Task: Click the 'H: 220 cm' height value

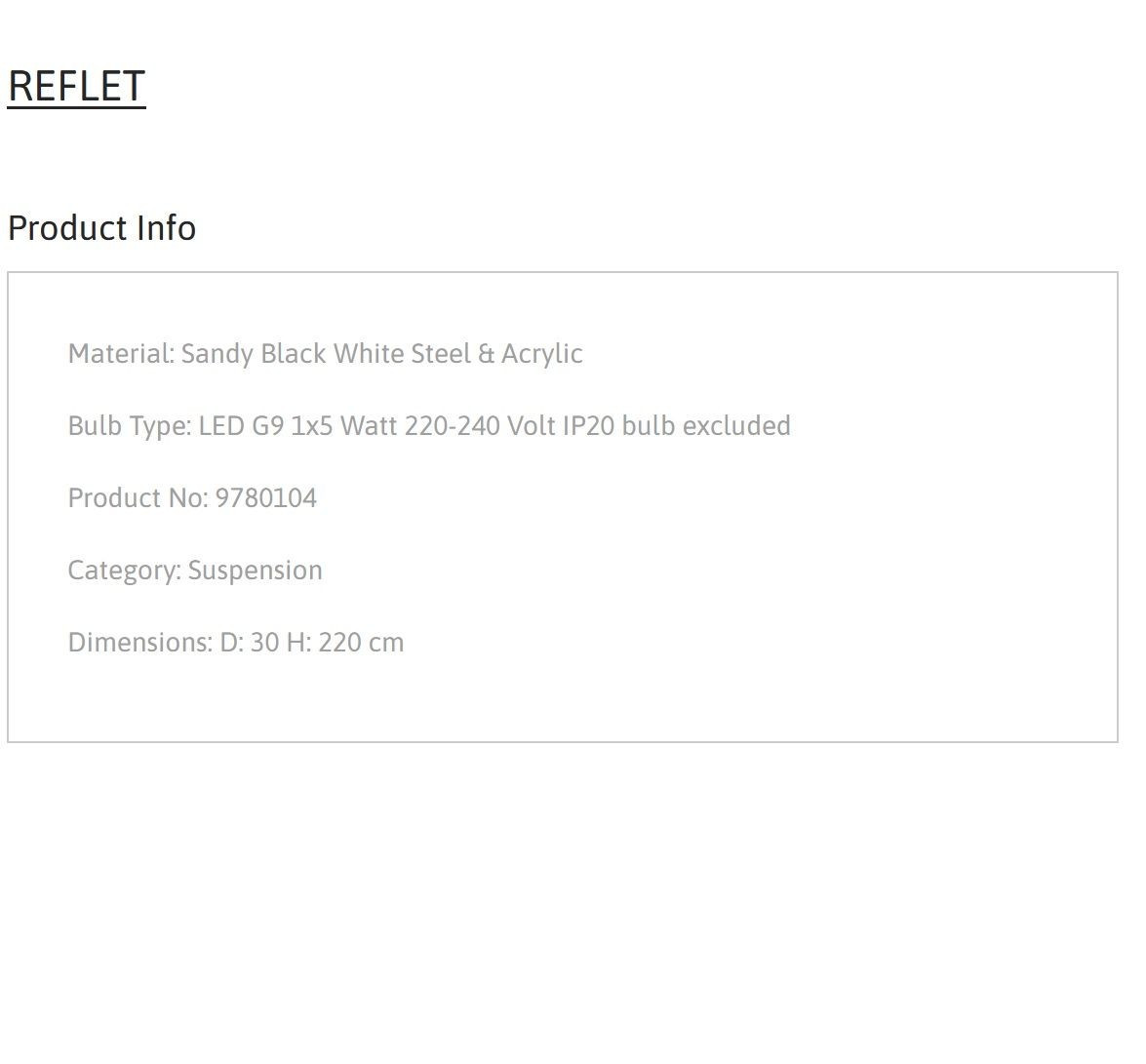Action: pyautogui.click(x=345, y=643)
